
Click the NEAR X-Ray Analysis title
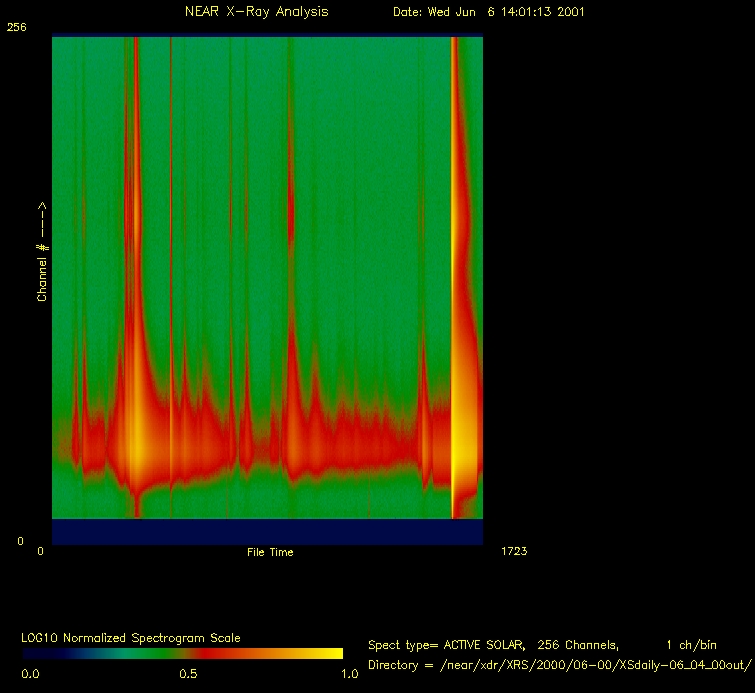coord(256,12)
